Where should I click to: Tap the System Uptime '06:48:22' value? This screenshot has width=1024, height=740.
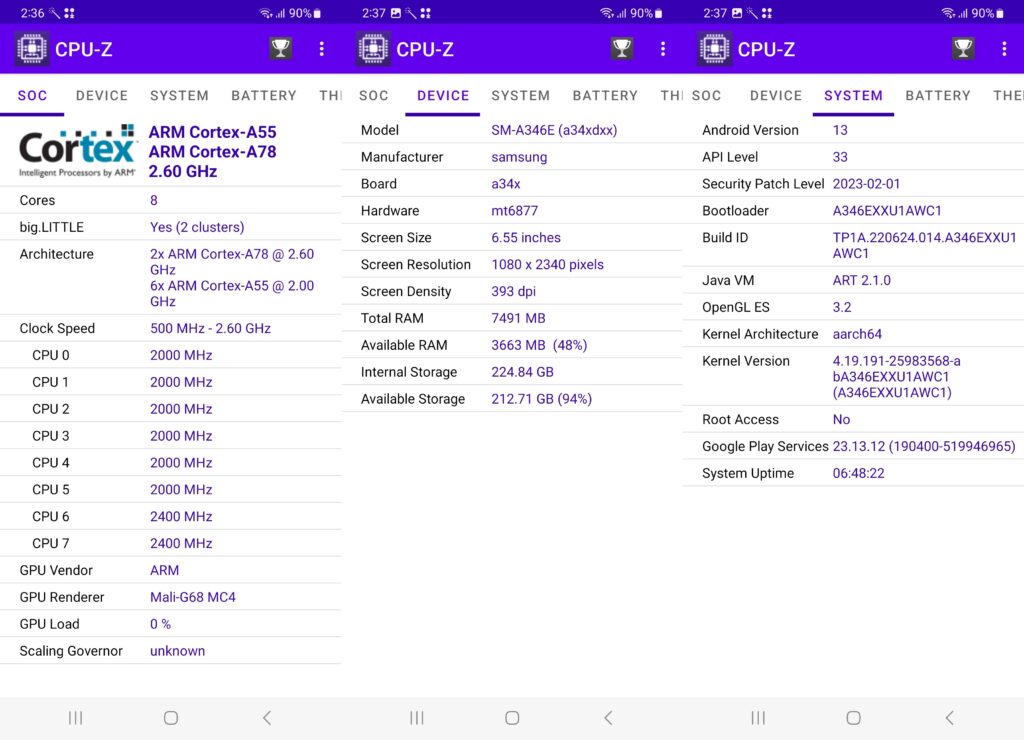pyautogui.click(x=858, y=474)
